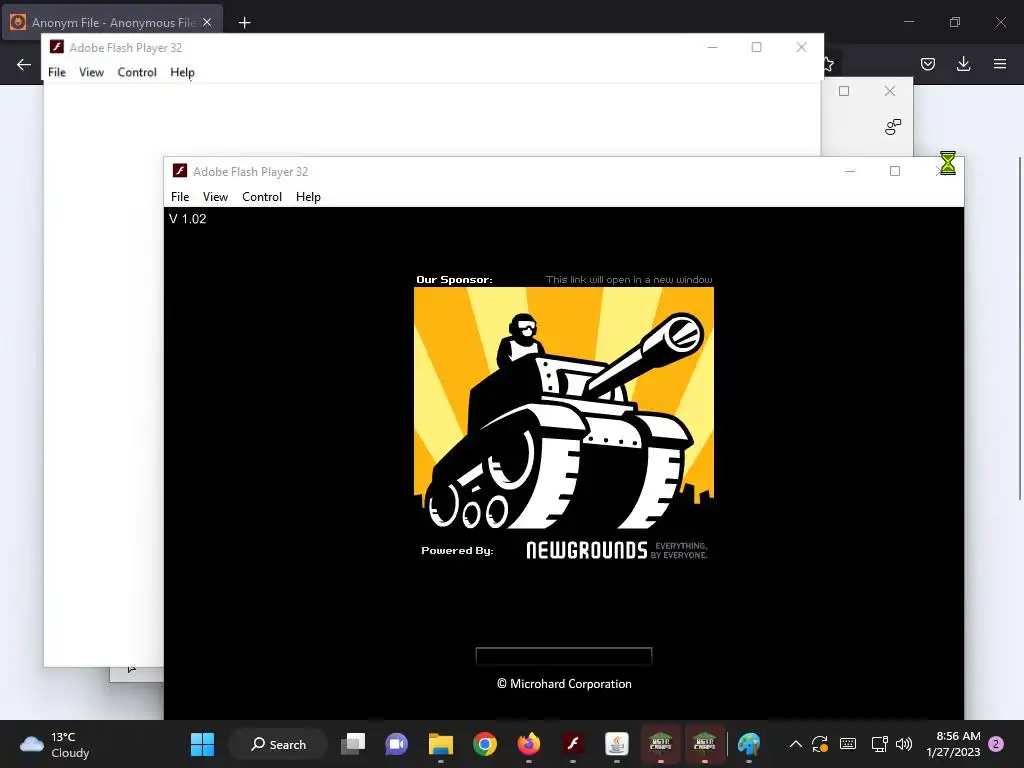Select the Anonym File browser tab
Viewport: 1024px width, 768px height.
pyautogui.click(x=112, y=23)
